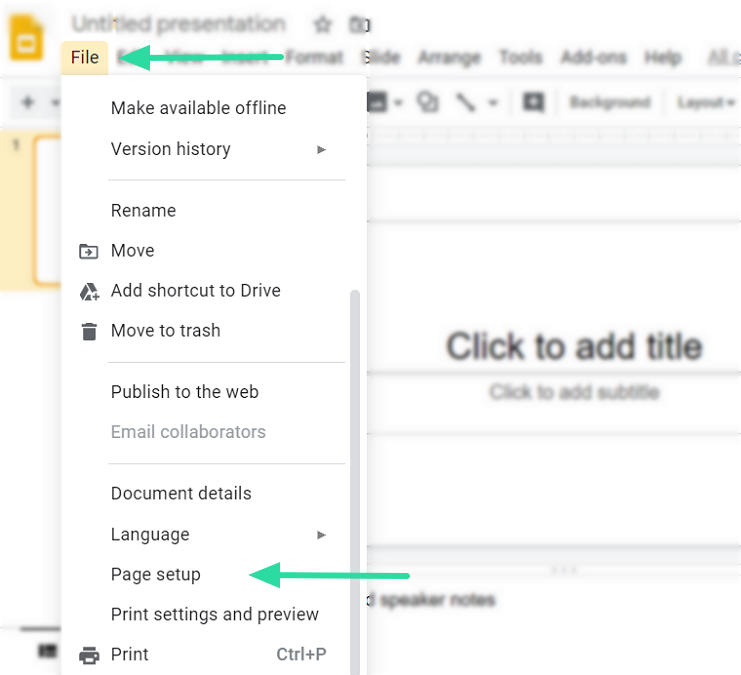
Task: Click the folder icon next to Move
Action: pyautogui.click(x=88, y=251)
